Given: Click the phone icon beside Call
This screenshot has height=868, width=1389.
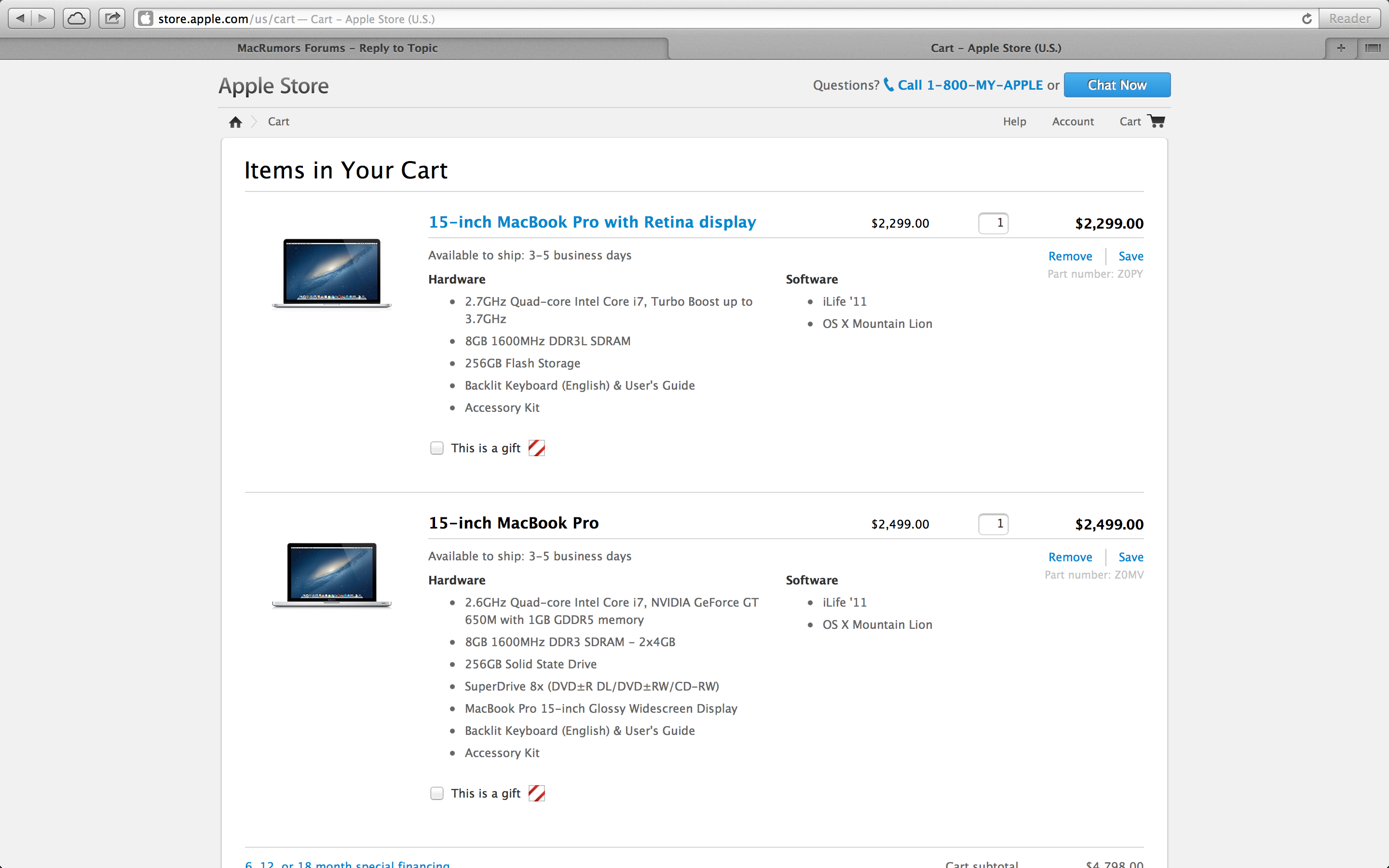Looking at the screenshot, I should click(888, 85).
